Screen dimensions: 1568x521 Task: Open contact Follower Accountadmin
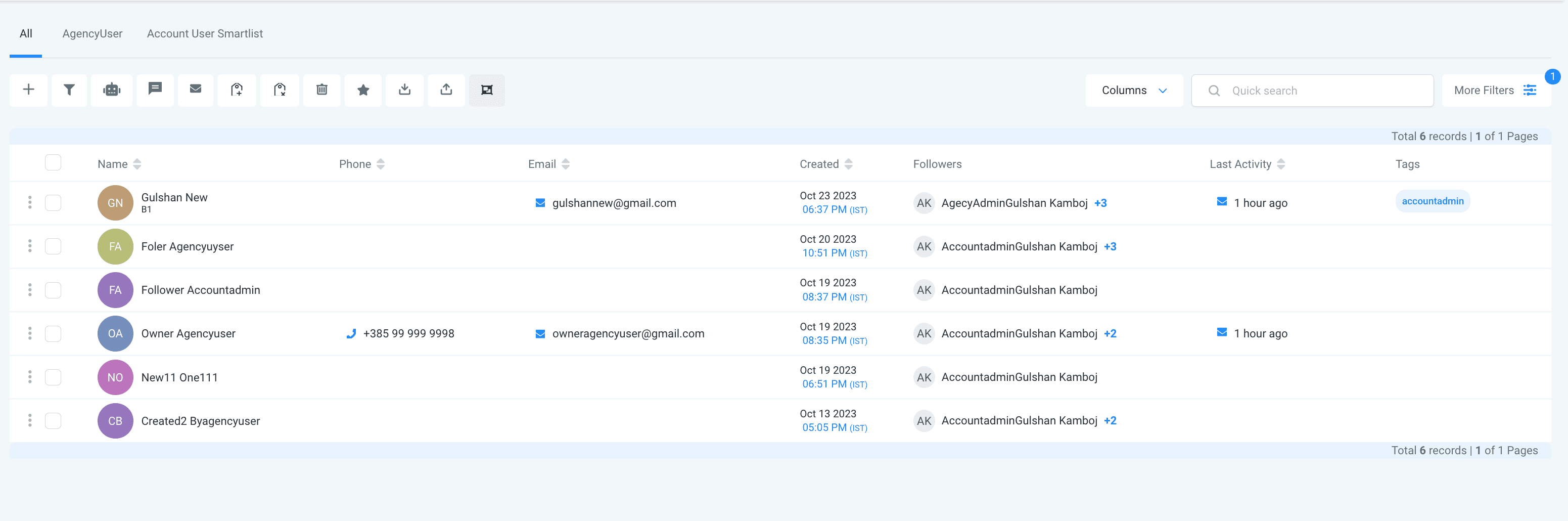[x=200, y=290]
